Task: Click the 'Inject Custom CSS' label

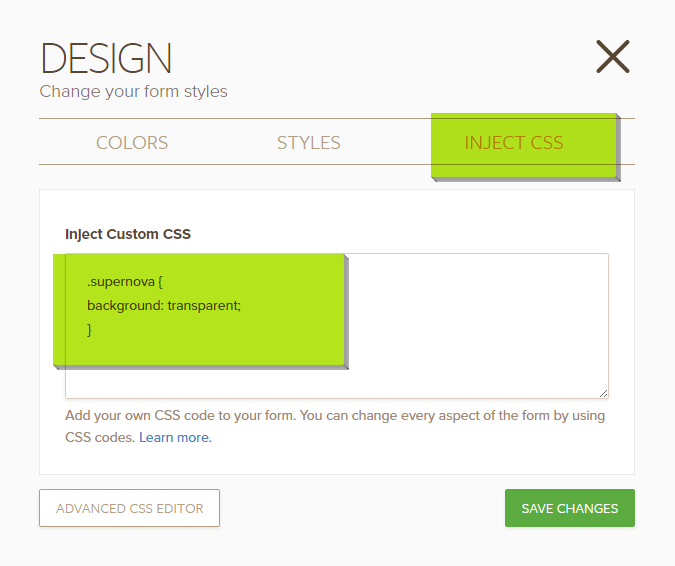Action: tap(127, 234)
